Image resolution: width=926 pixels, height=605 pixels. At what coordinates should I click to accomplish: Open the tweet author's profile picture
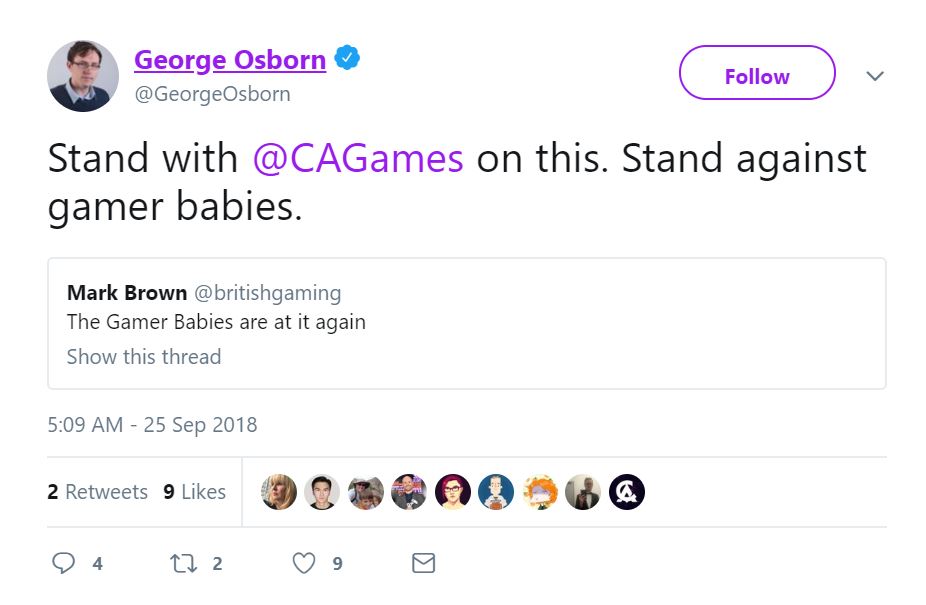83,76
